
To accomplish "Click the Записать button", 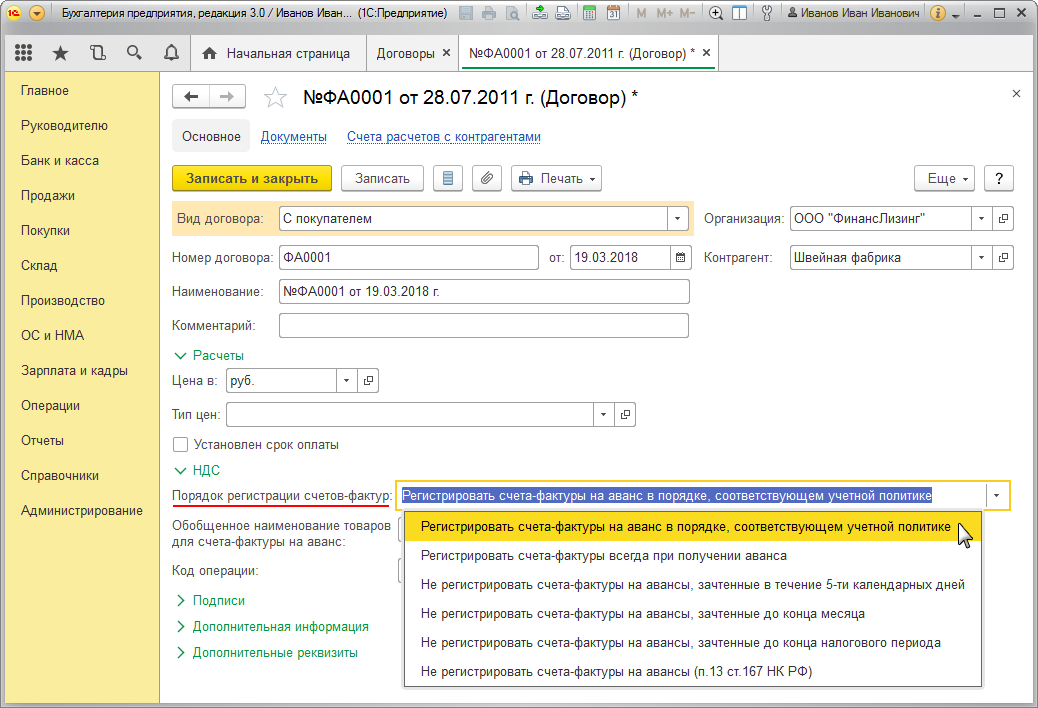I will tap(382, 179).
